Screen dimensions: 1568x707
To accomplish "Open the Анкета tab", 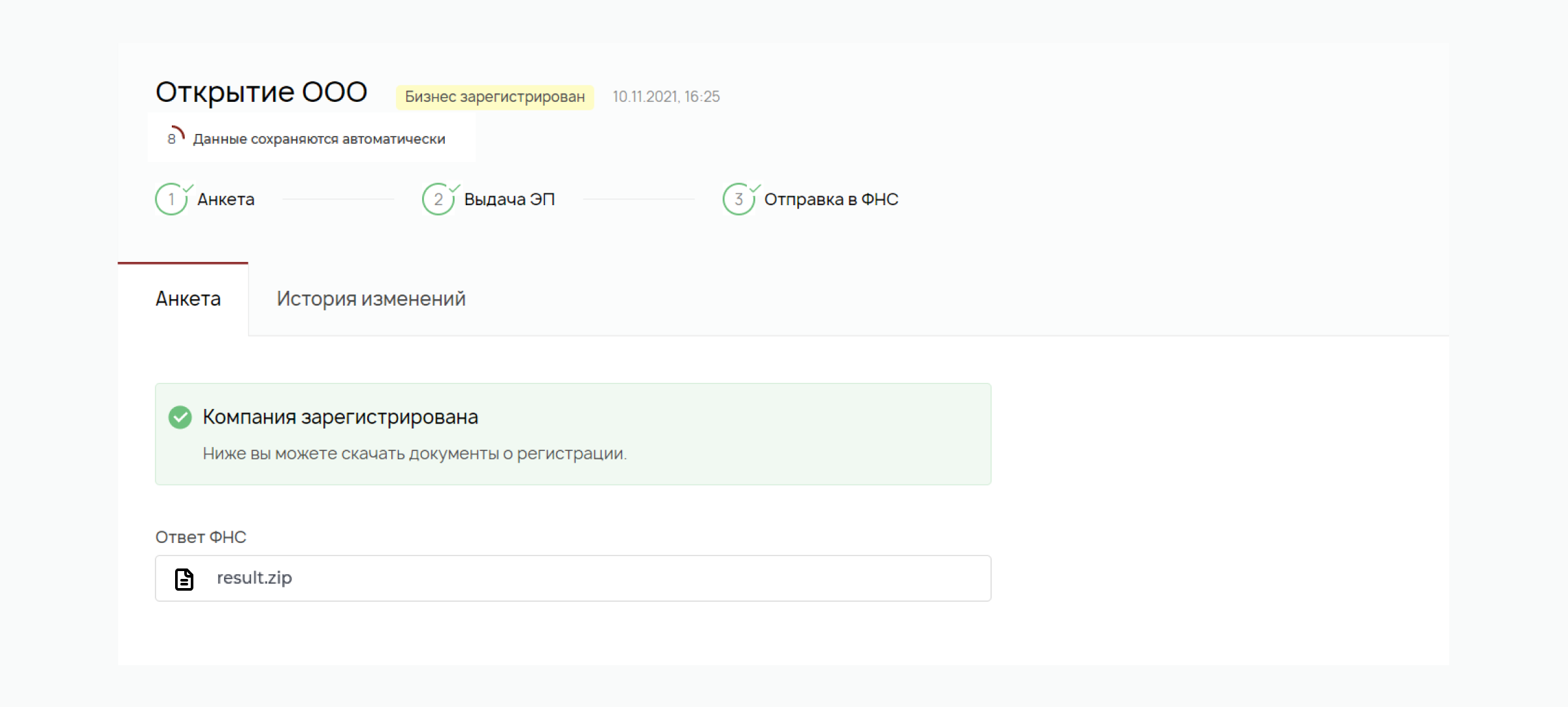I will [x=188, y=299].
